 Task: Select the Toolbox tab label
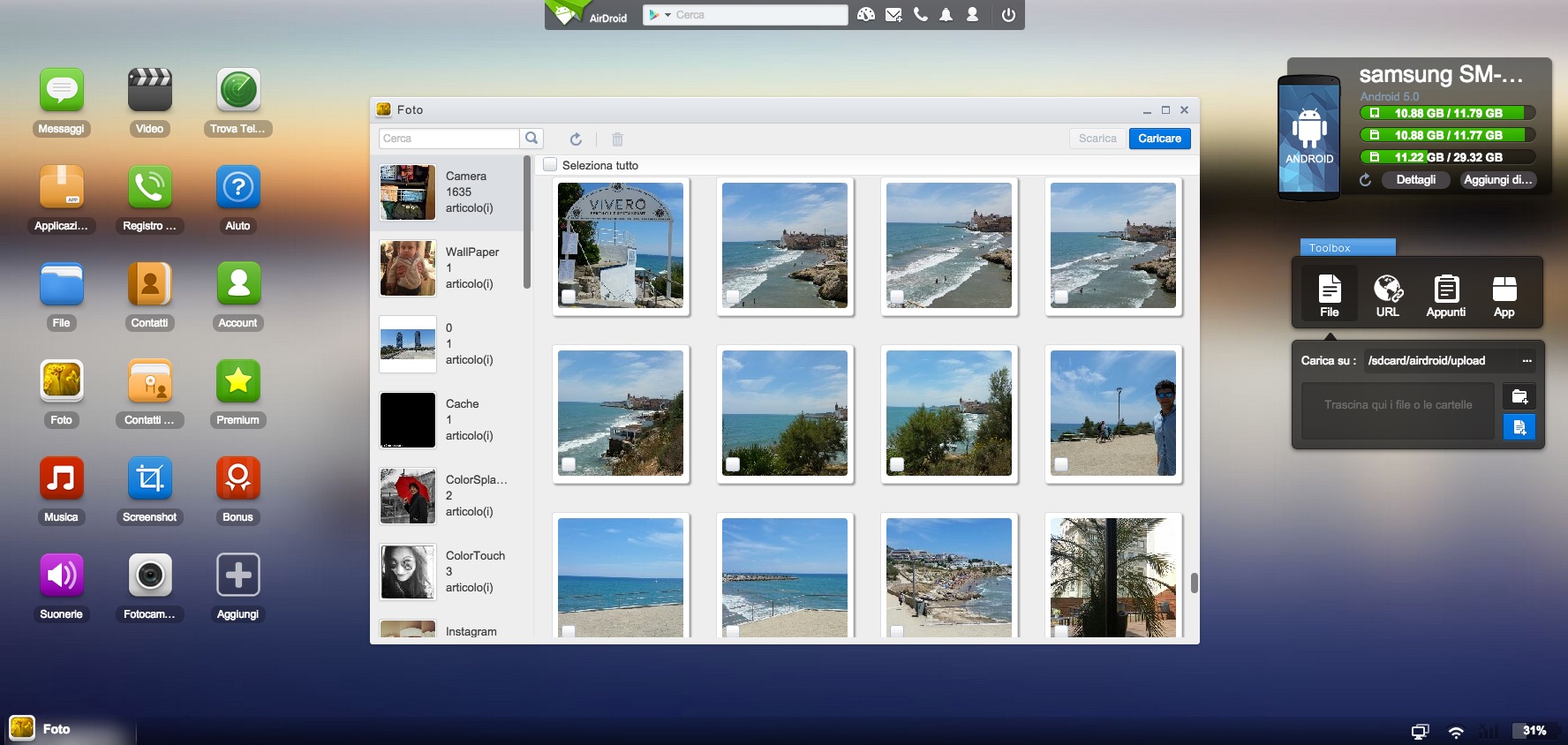pos(1346,248)
